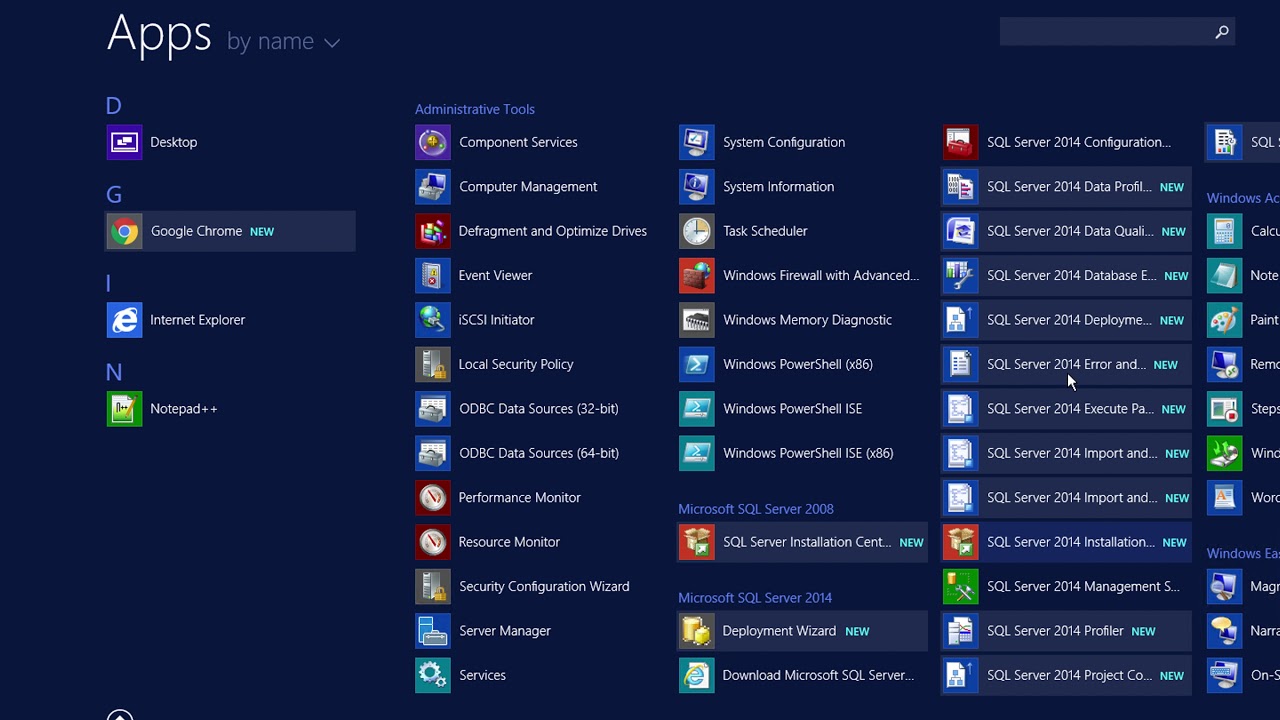Viewport: 1280px width, 720px height.
Task: Select the Microsoft SQL Server 2008 header
Action: click(x=756, y=509)
